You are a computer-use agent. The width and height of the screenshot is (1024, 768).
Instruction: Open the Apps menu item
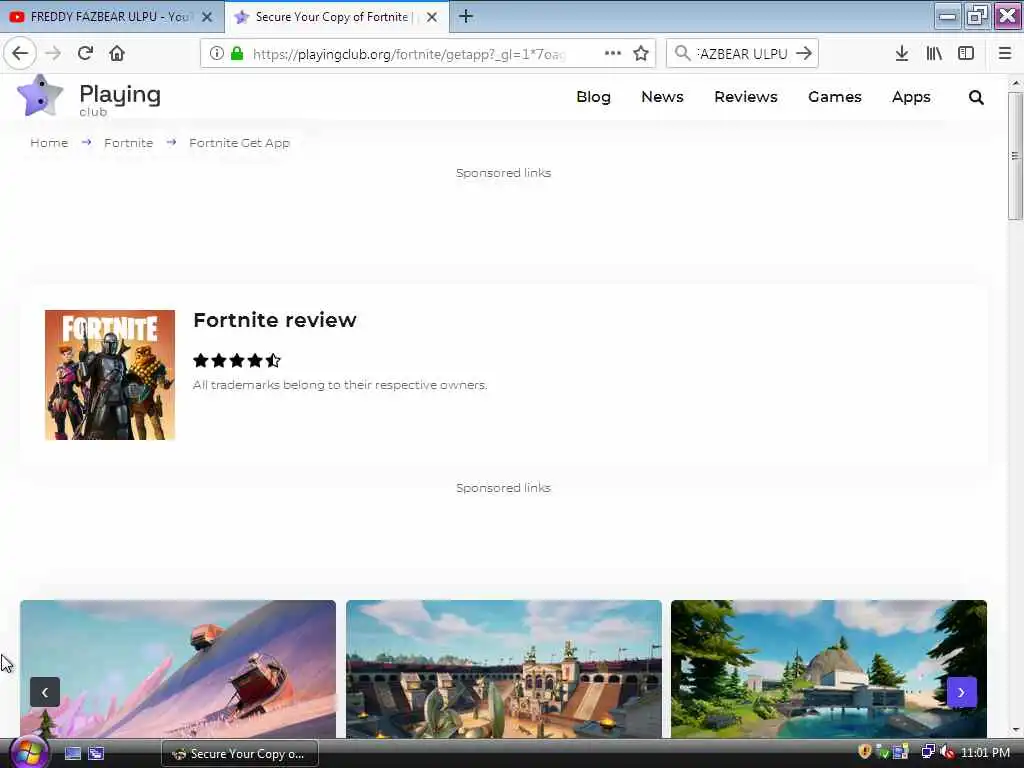[x=911, y=97]
